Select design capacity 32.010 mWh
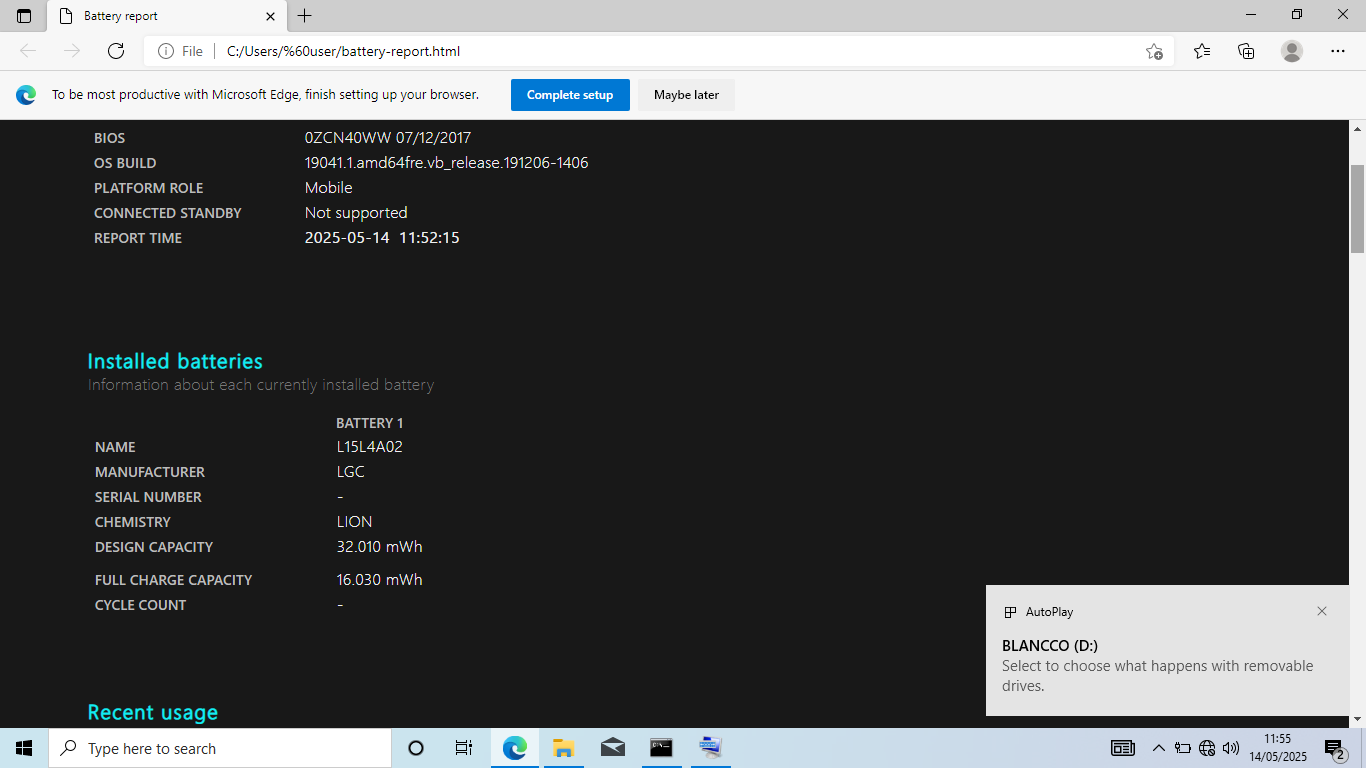 (379, 547)
